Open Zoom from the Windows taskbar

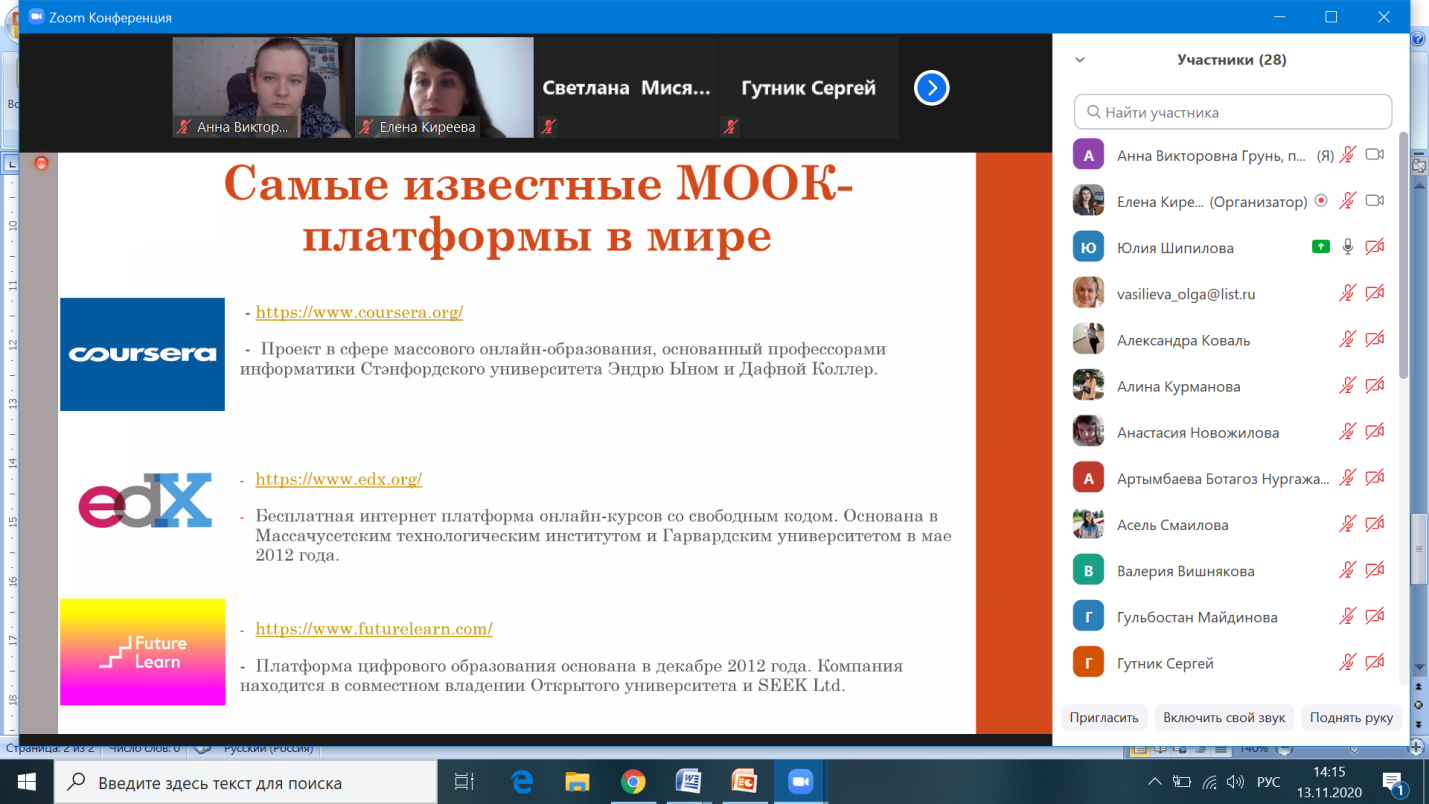(799, 782)
